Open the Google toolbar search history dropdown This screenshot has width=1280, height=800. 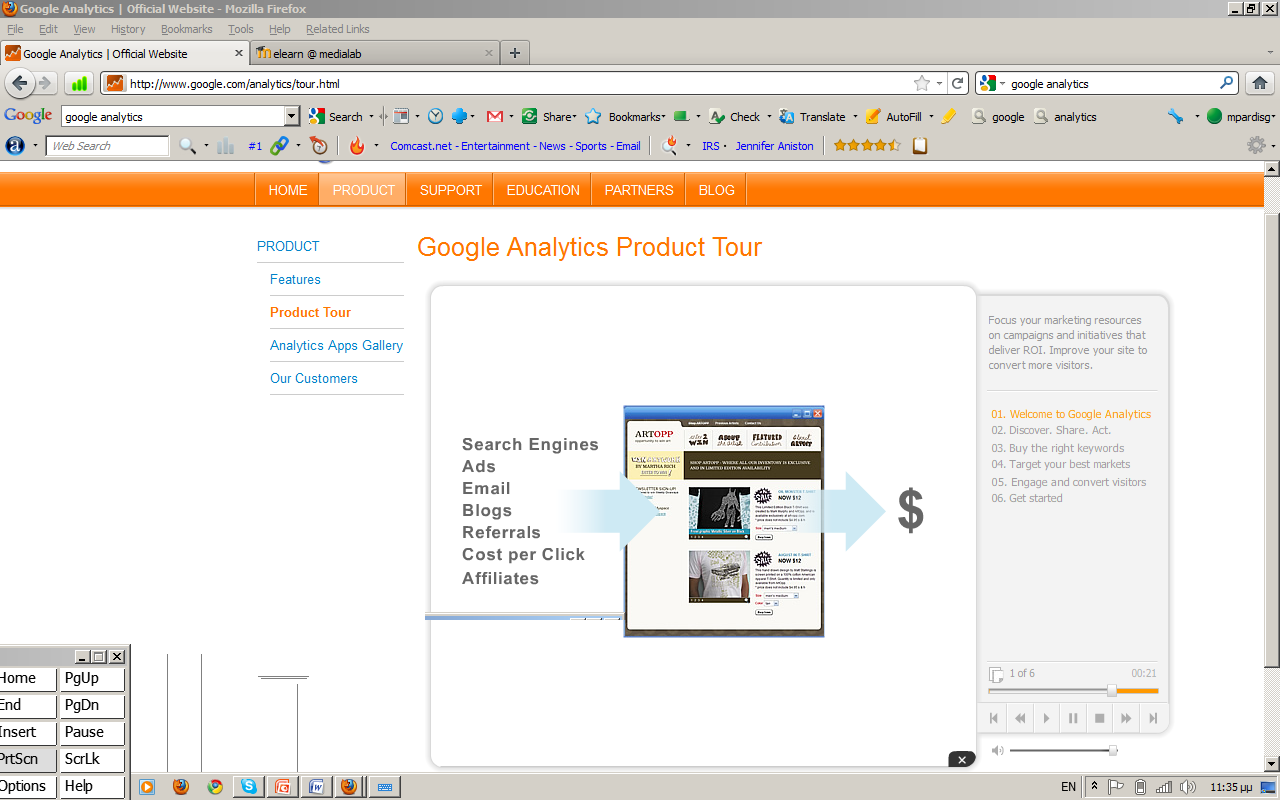coord(292,116)
